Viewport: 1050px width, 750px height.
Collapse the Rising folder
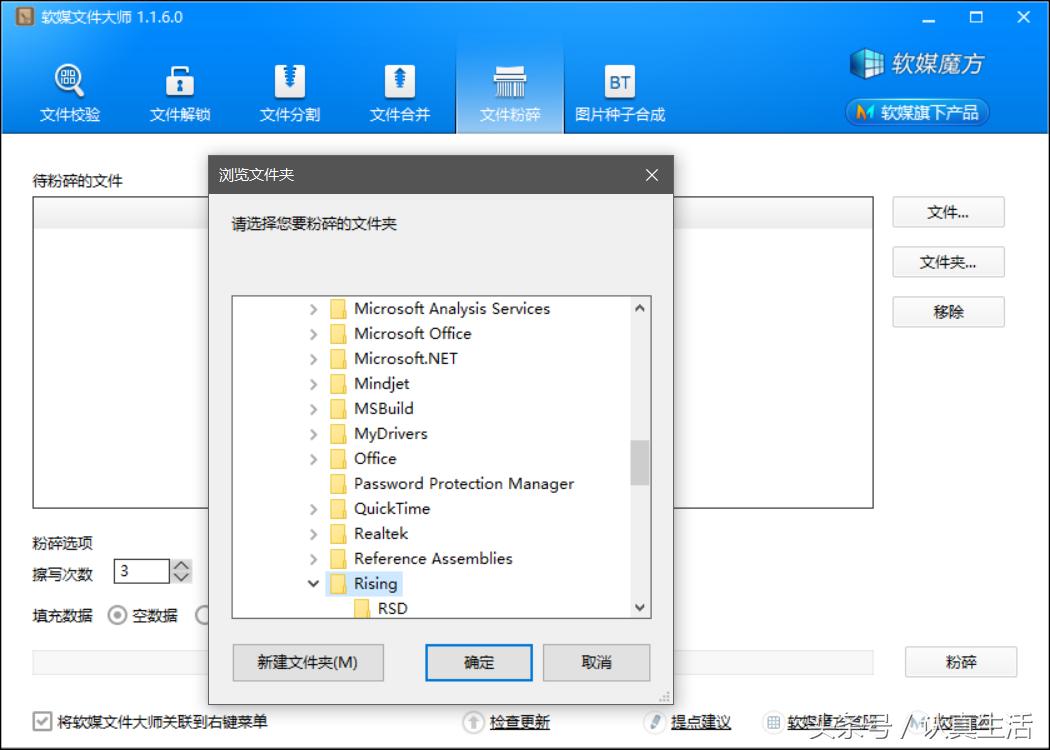click(313, 584)
